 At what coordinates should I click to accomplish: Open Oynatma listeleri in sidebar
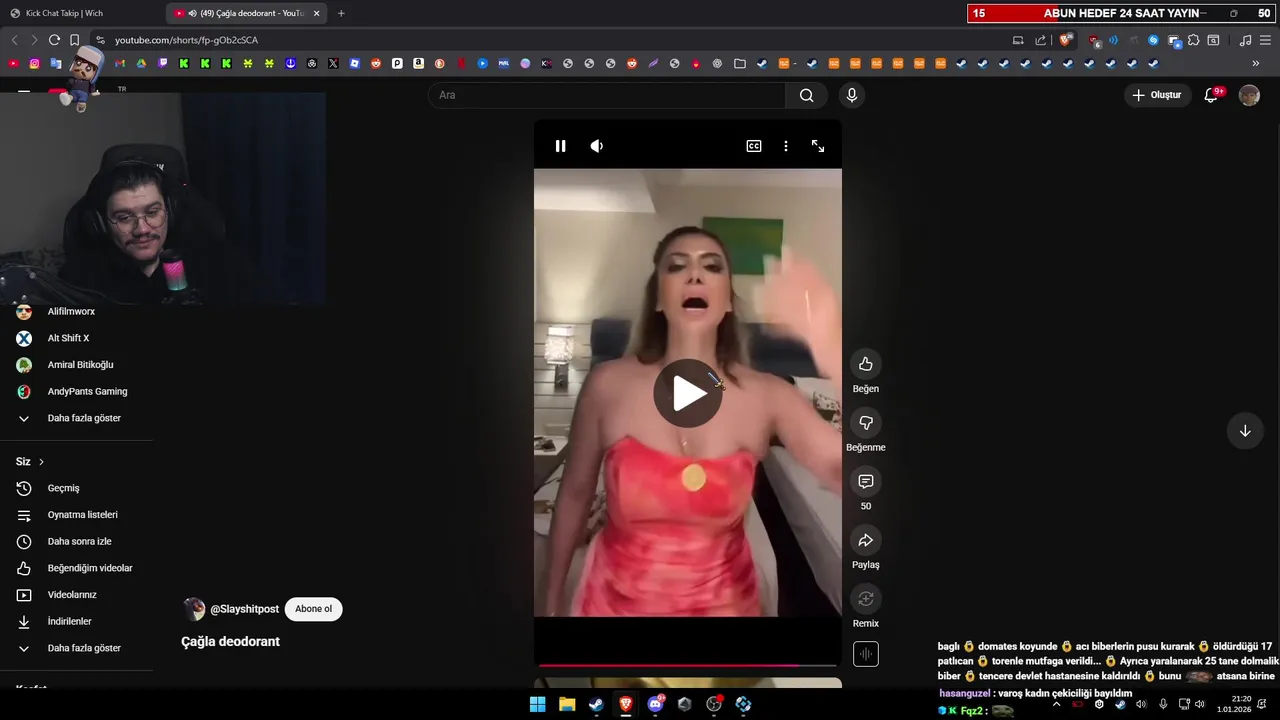click(x=82, y=515)
